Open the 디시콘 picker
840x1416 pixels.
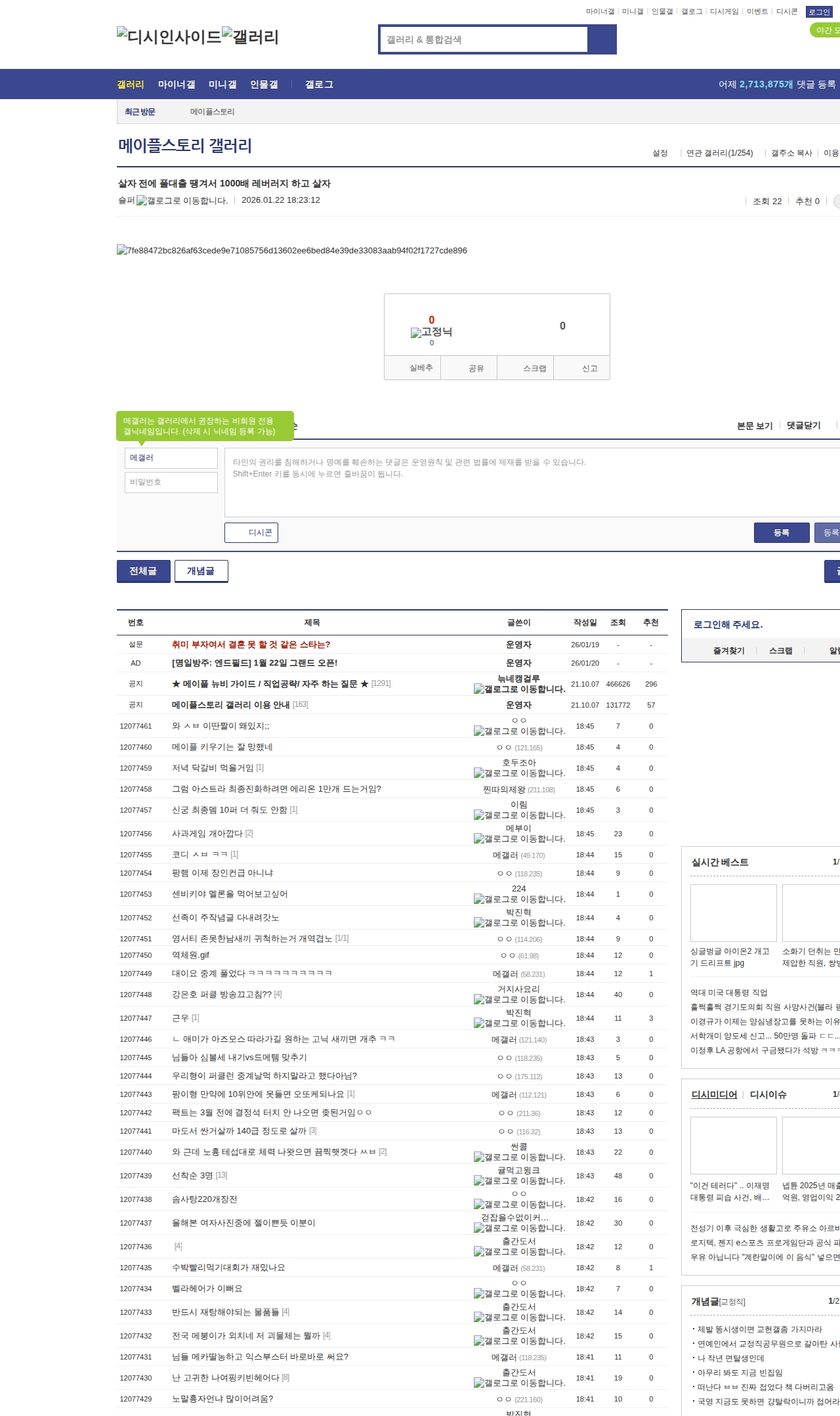coord(251,532)
